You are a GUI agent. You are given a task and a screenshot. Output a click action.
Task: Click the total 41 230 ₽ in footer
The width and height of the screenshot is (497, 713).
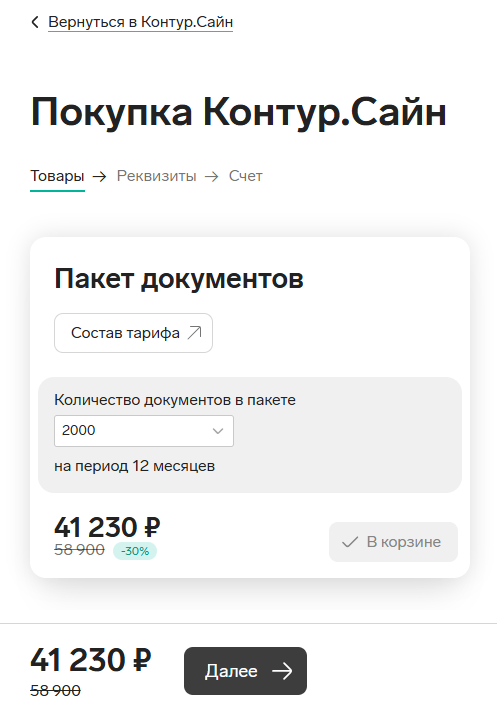[x=91, y=660]
